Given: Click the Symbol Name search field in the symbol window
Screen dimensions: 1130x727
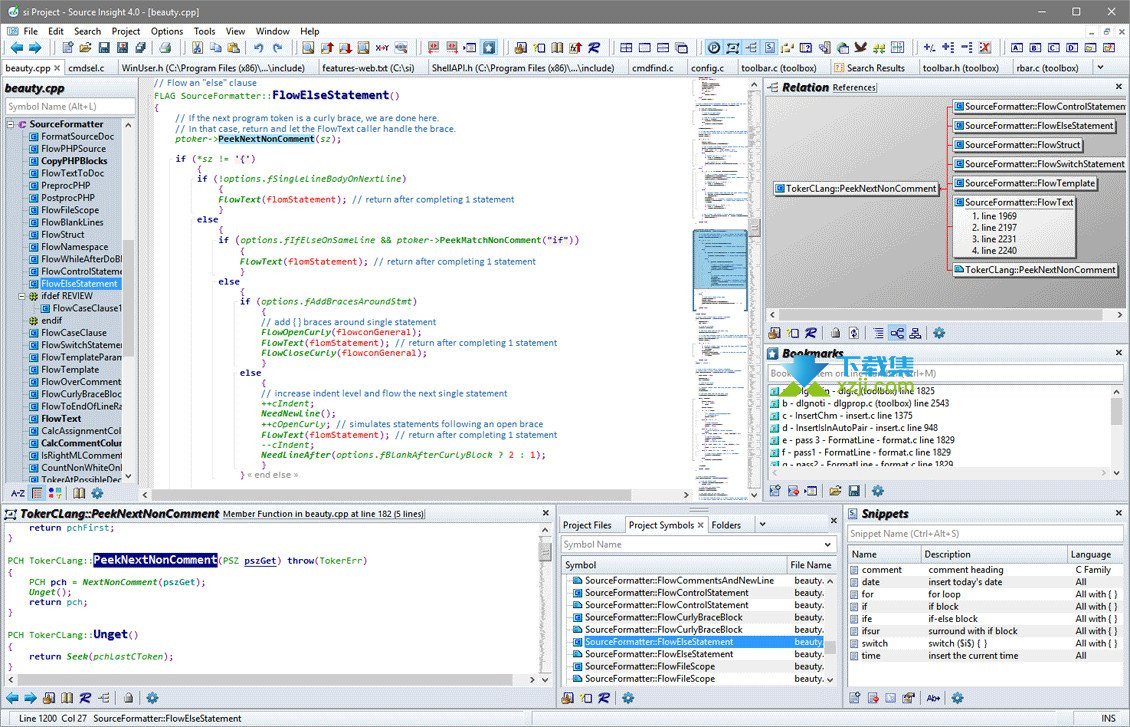Looking at the screenshot, I should [70, 107].
